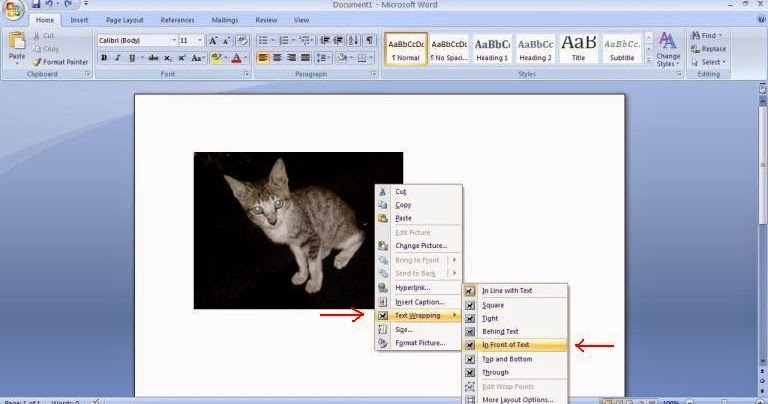This screenshot has height=404, width=768.
Task: Expand the Styles gallery More arrow
Action: pos(648,61)
